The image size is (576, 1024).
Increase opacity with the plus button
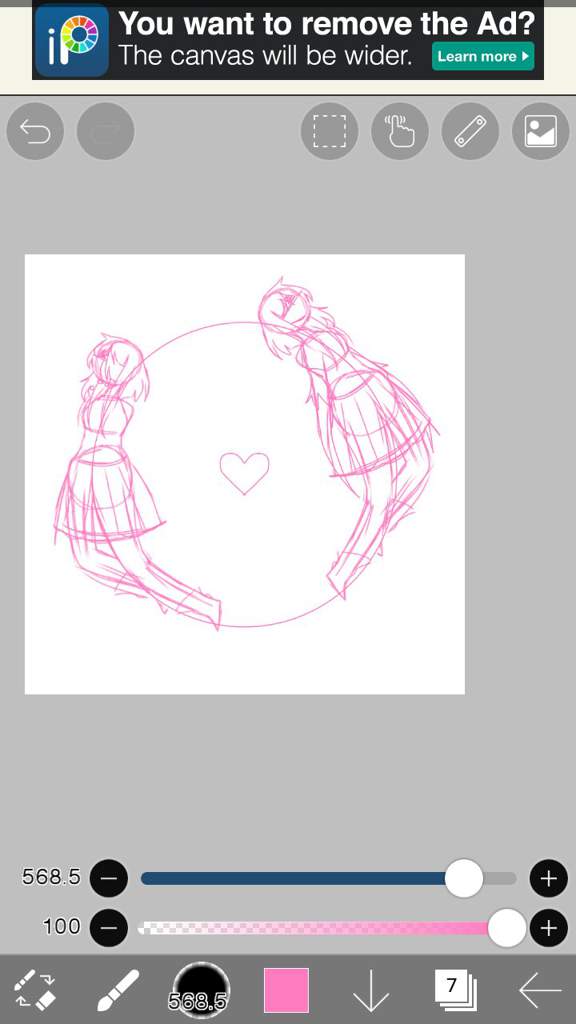pyautogui.click(x=549, y=927)
